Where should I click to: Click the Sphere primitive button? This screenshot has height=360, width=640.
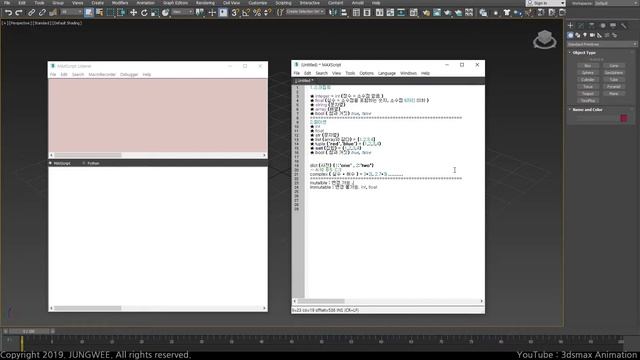[x=588, y=73]
